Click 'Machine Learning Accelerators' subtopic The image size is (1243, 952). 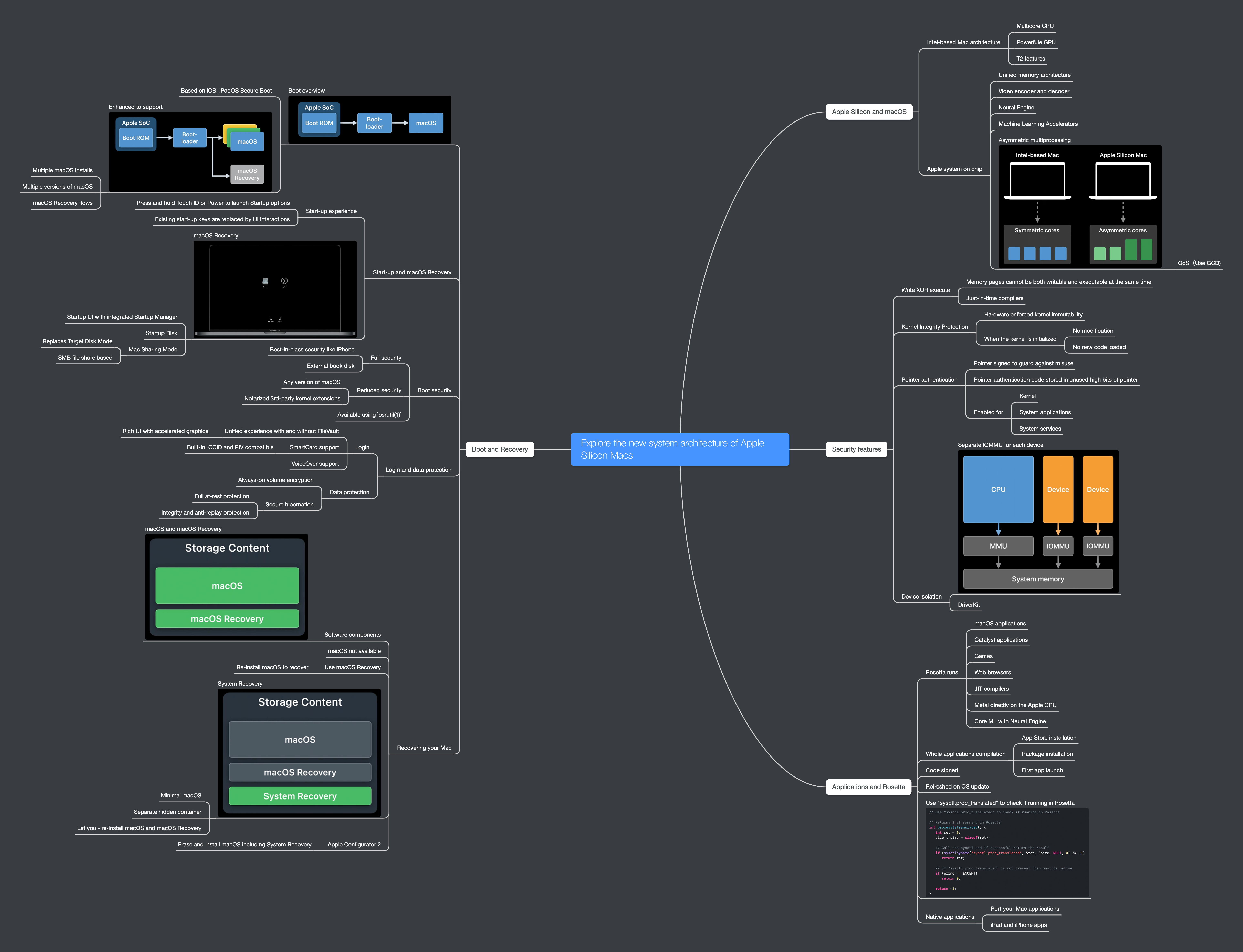1038,124
